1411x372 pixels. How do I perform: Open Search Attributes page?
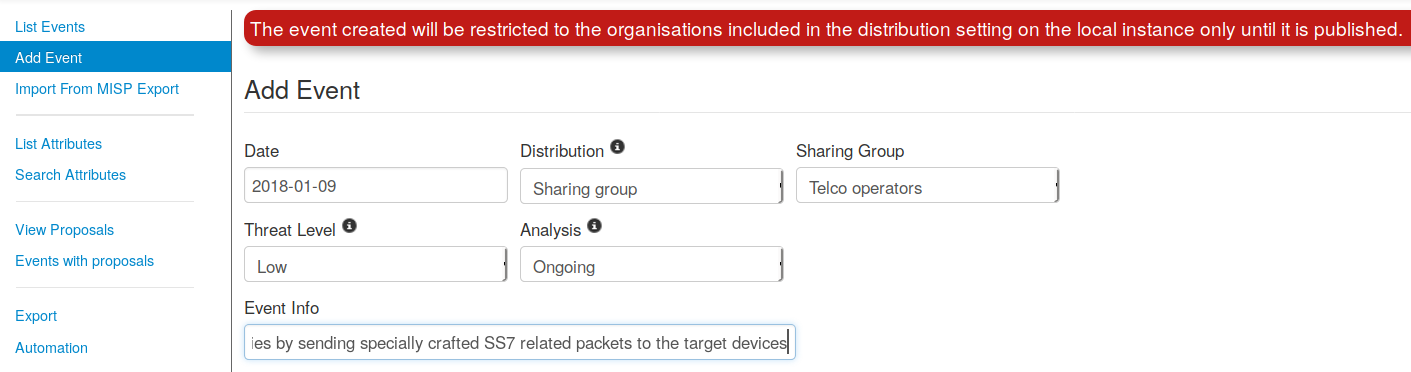pos(70,175)
